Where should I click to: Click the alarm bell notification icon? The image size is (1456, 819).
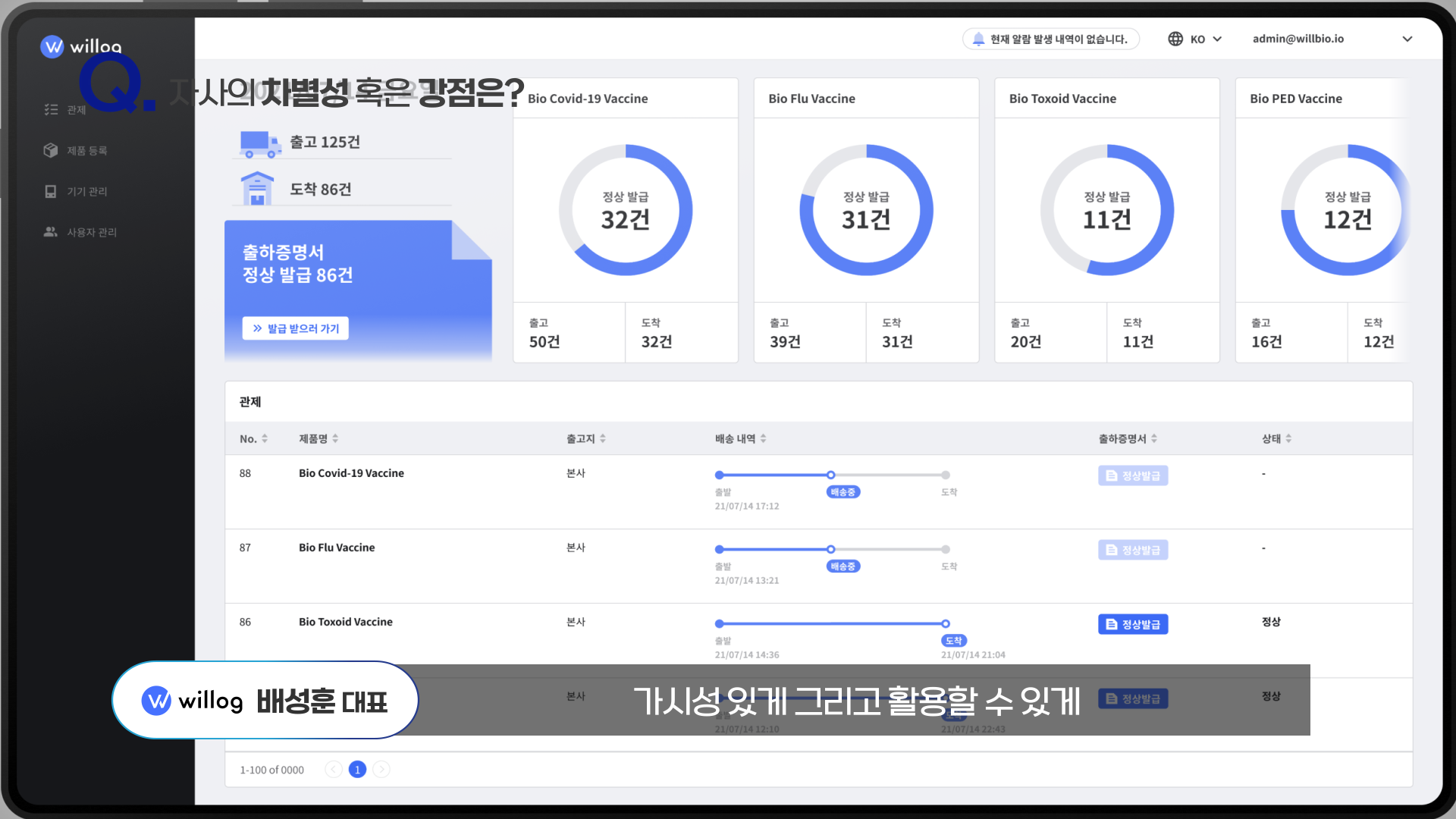click(x=978, y=39)
